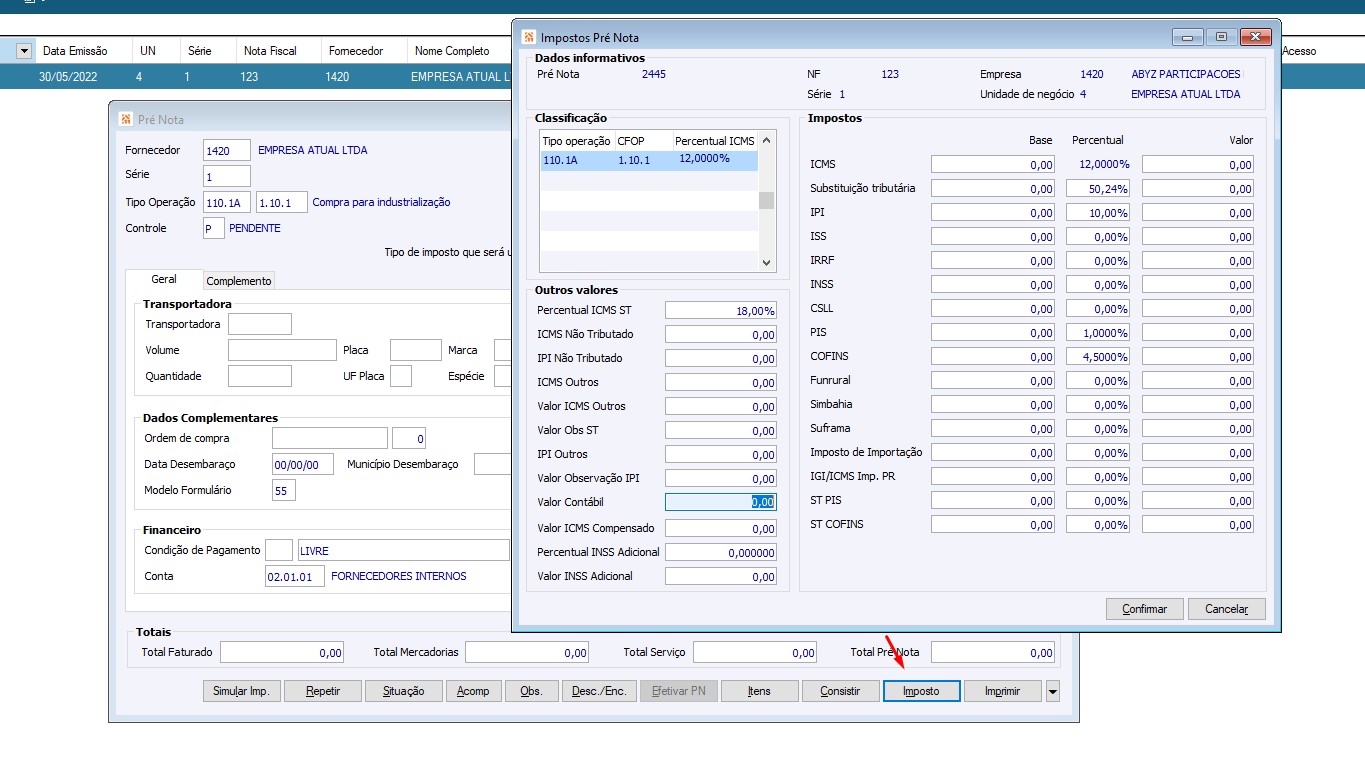This screenshot has width=1365, height=767.
Task: Focus the Modelo Formulário field
Action: pos(284,491)
